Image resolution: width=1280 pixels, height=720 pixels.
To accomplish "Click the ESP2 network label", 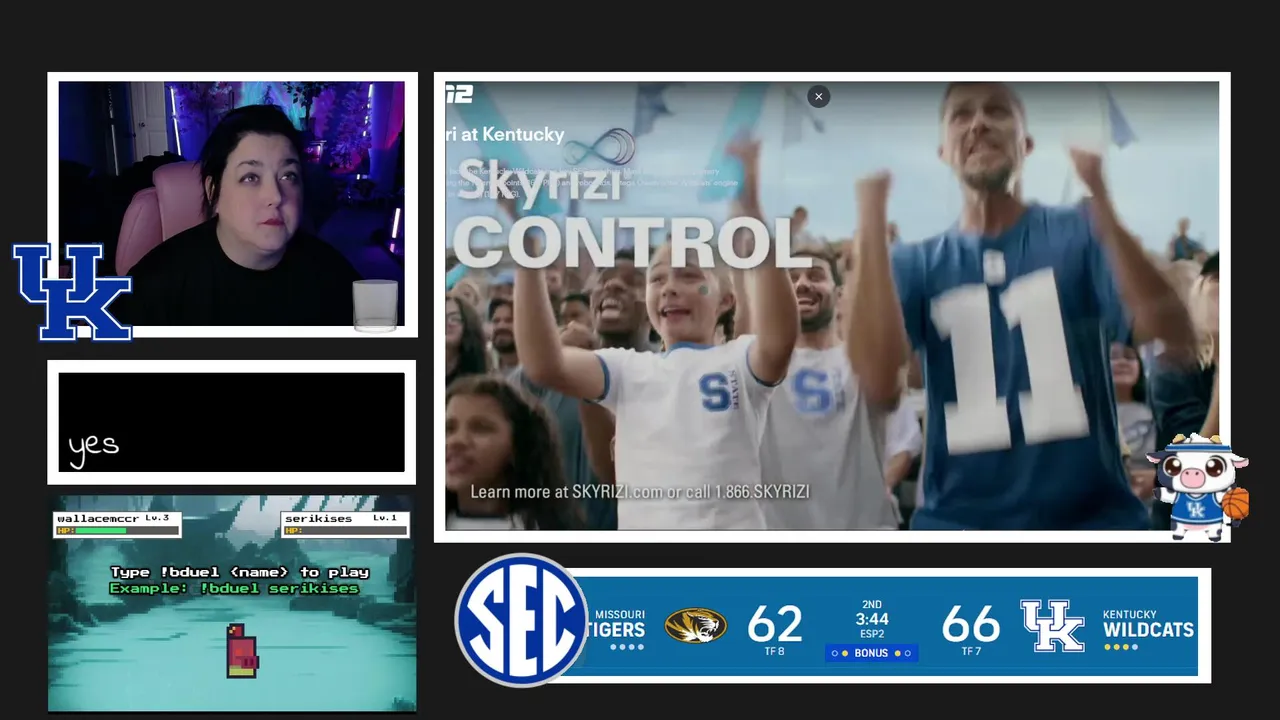I will click(872, 634).
